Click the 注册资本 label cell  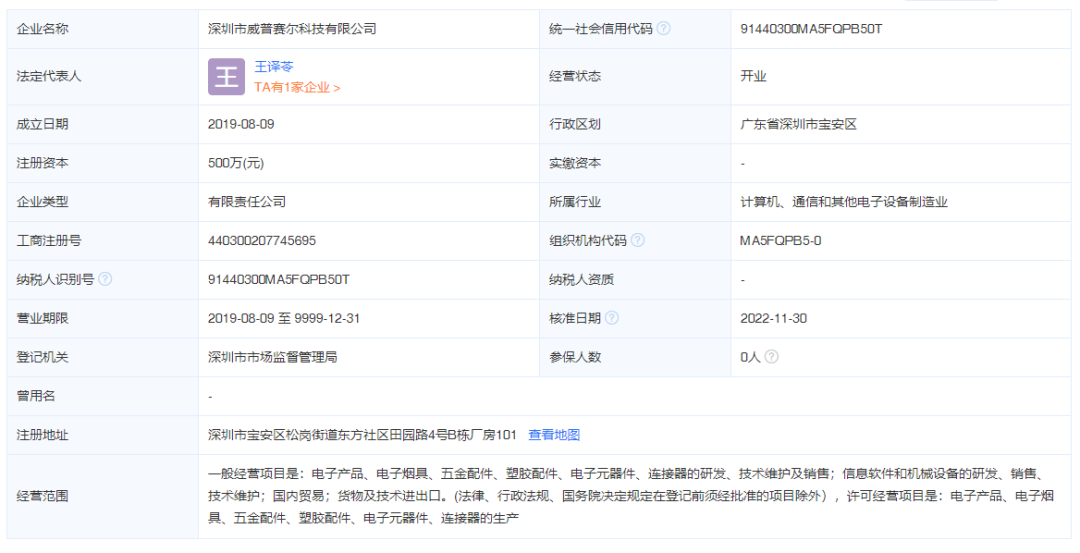(x=103, y=163)
